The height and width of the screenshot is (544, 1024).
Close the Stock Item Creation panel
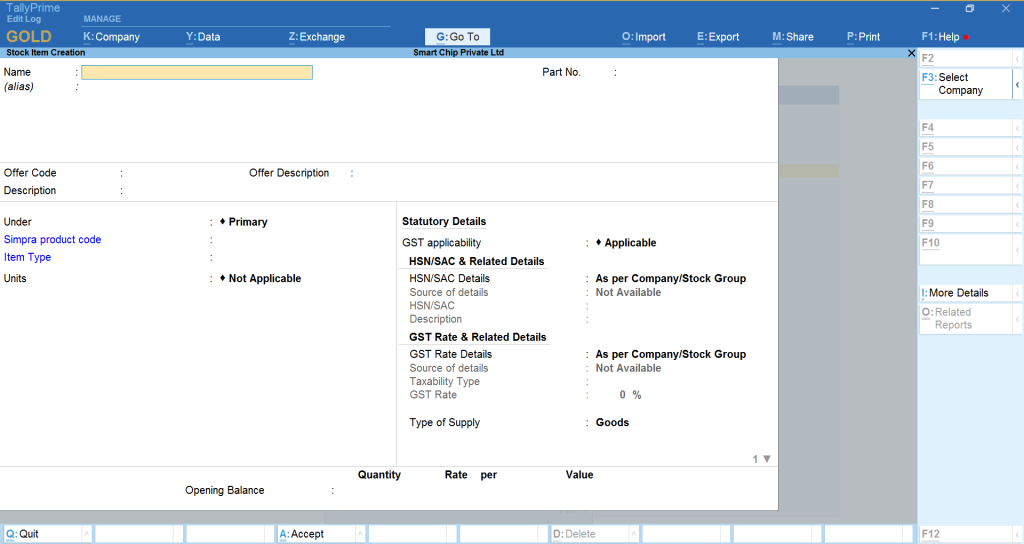click(x=911, y=52)
